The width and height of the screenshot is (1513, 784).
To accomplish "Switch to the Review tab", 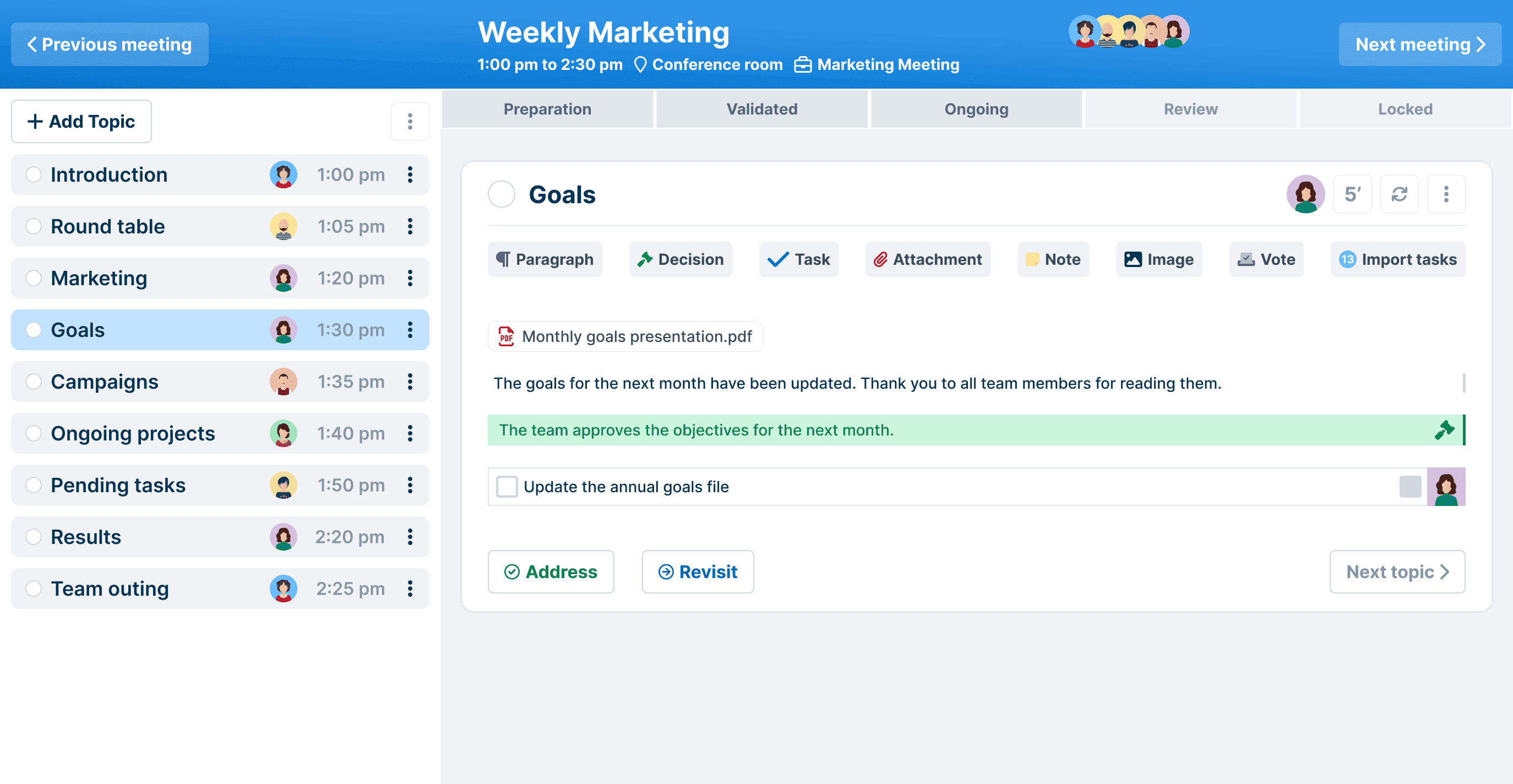I will click(1190, 108).
